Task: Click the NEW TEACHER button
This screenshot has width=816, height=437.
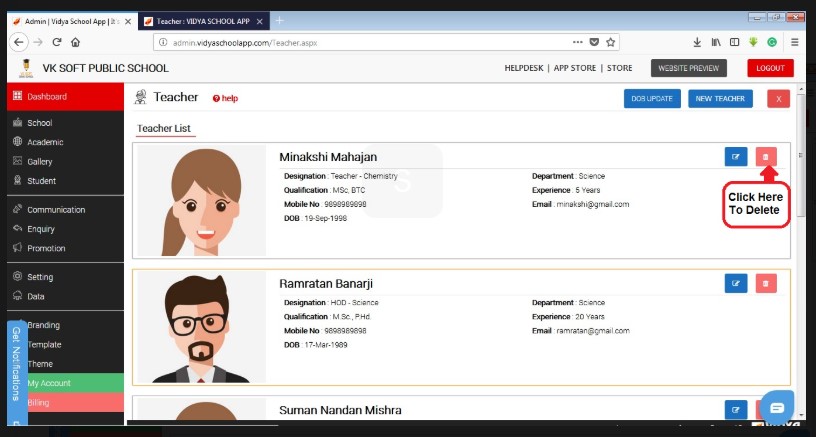Action: [x=720, y=98]
